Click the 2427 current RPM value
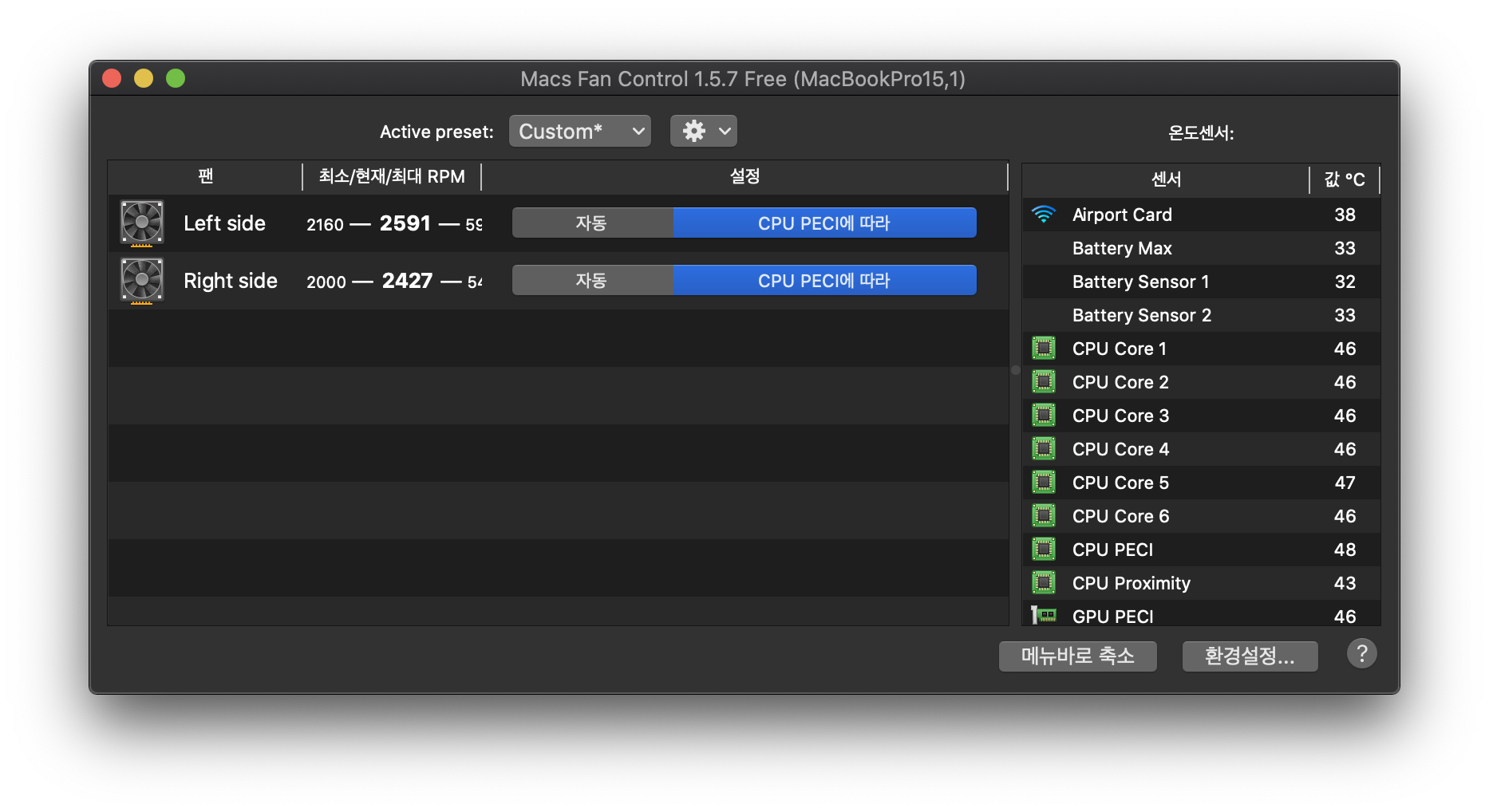The image size is (1489, 812). 407,281
